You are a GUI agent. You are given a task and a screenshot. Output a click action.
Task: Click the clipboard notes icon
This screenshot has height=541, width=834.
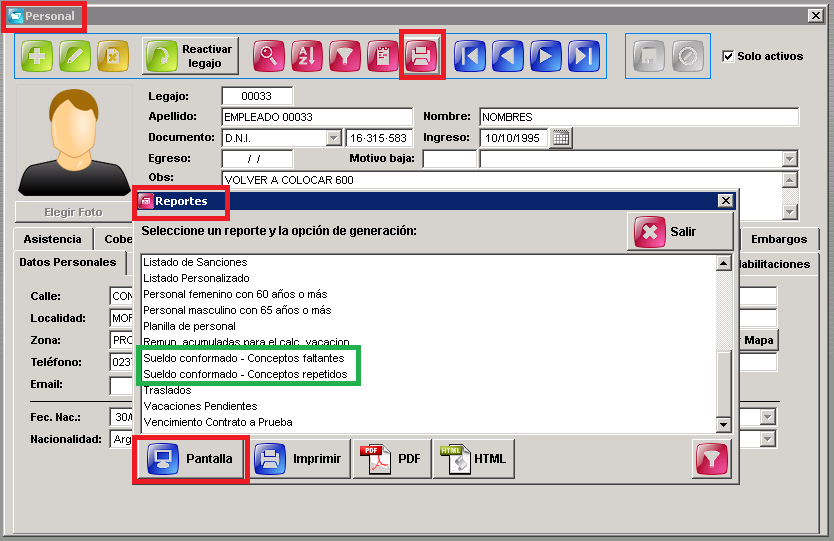click(x=383, y=56)
